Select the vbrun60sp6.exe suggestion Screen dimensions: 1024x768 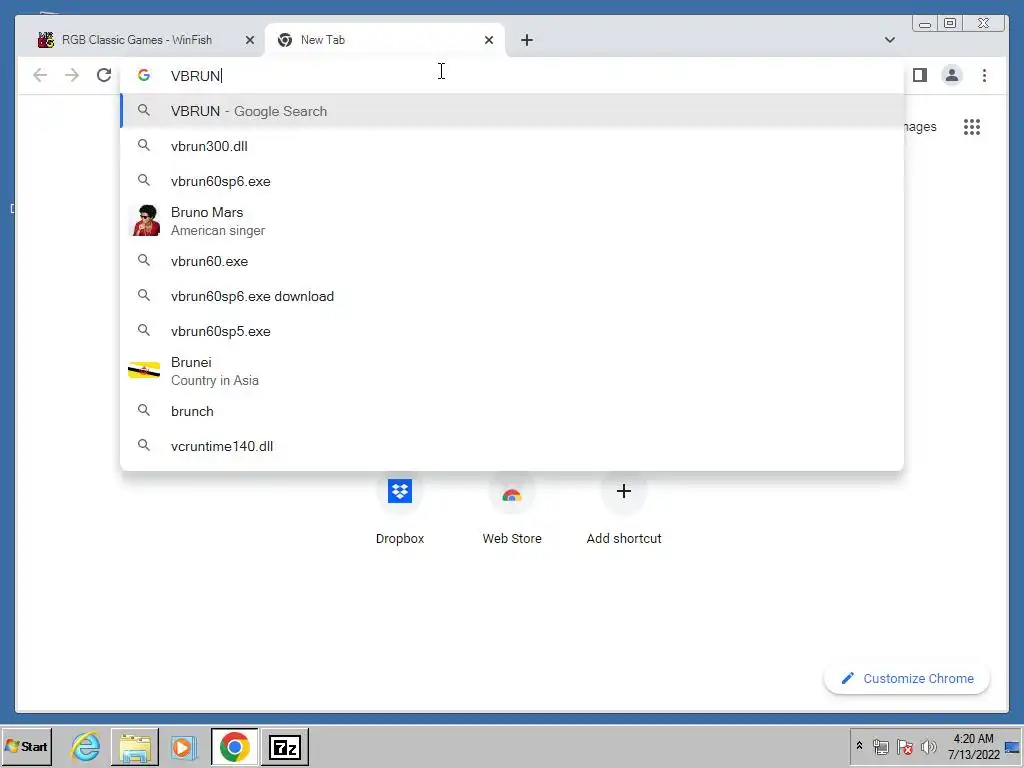point(512,181)
